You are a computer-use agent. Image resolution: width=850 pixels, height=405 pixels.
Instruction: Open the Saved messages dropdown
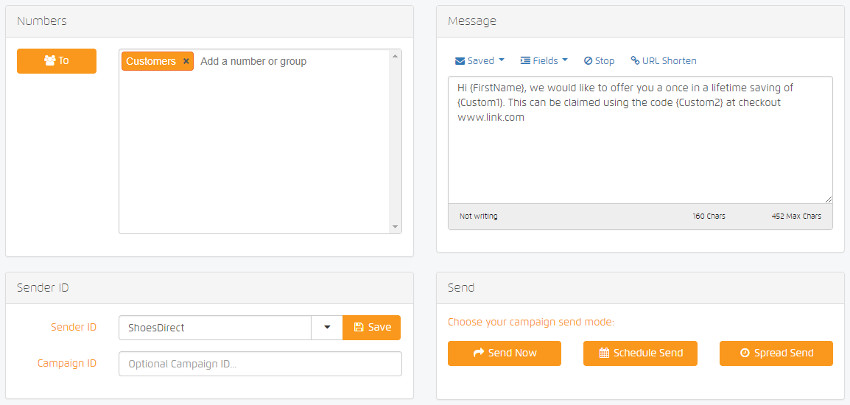click(x=480, y=61)
